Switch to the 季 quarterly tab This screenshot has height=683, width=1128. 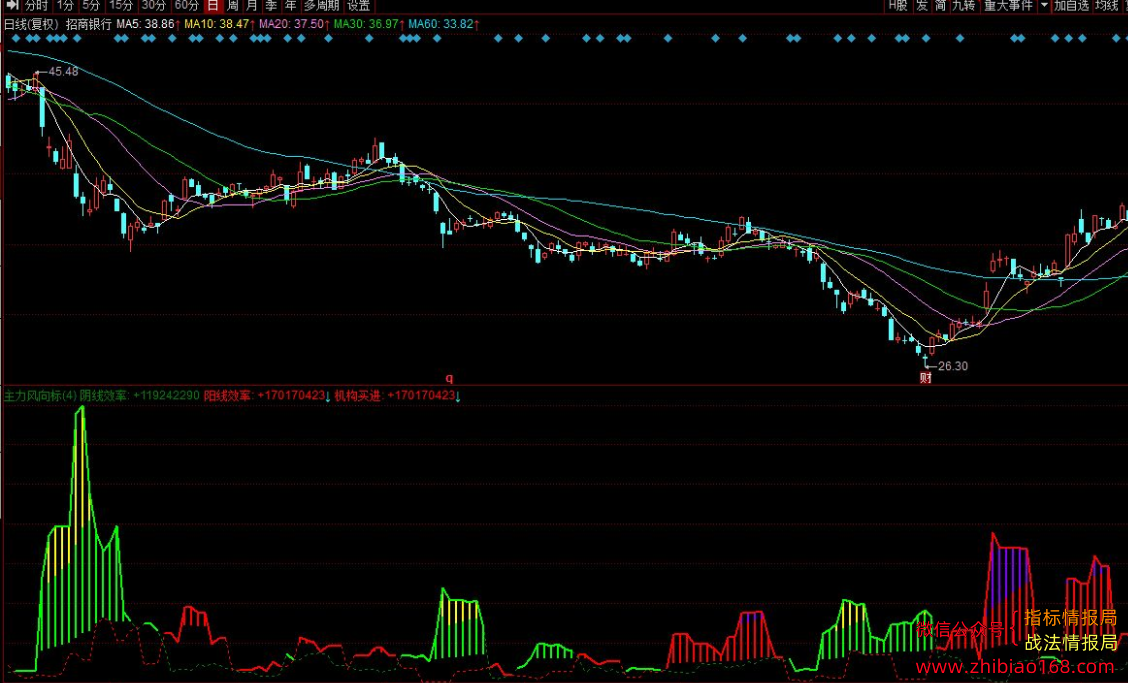[271, 6]
